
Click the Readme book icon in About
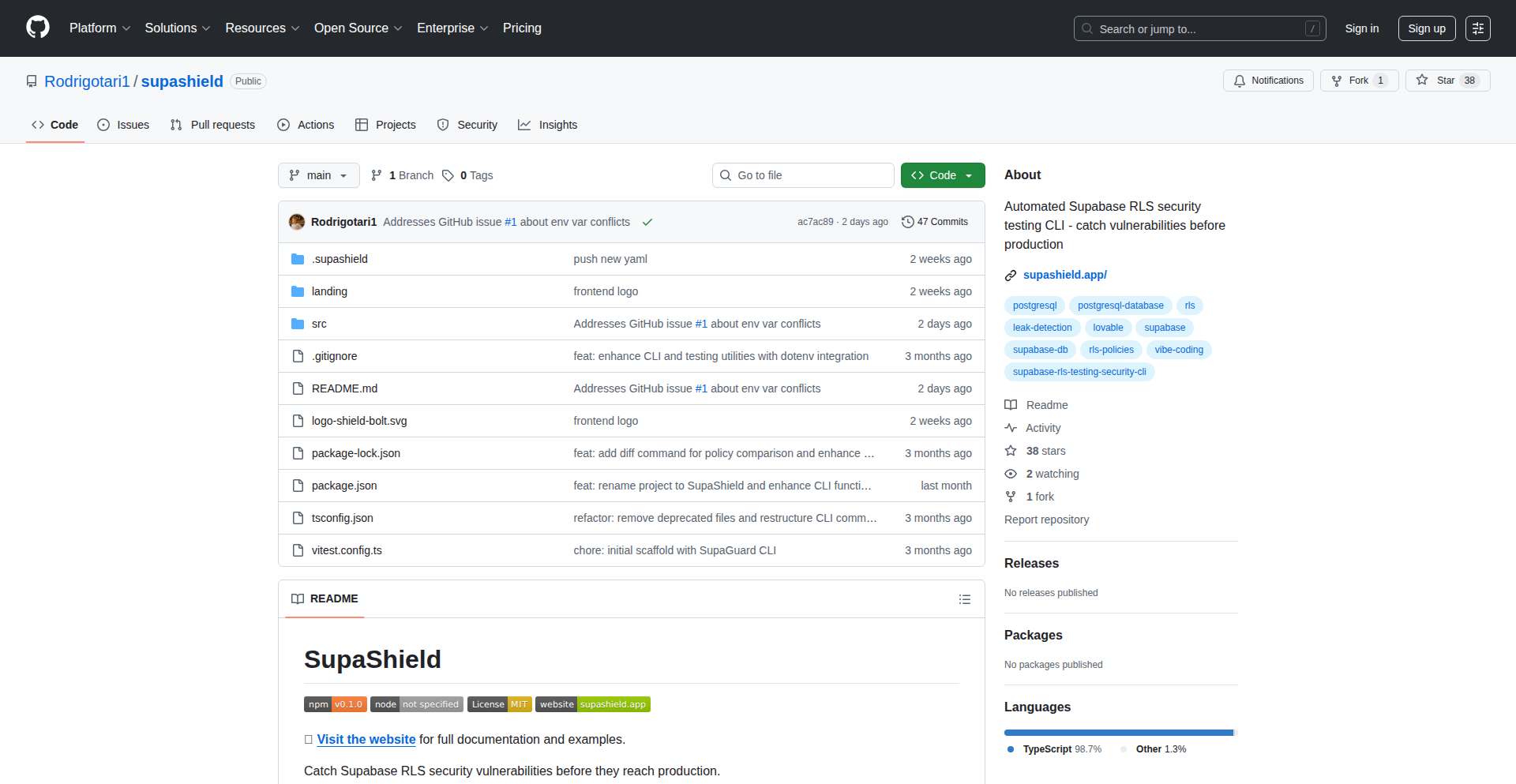click(1011, 405)
